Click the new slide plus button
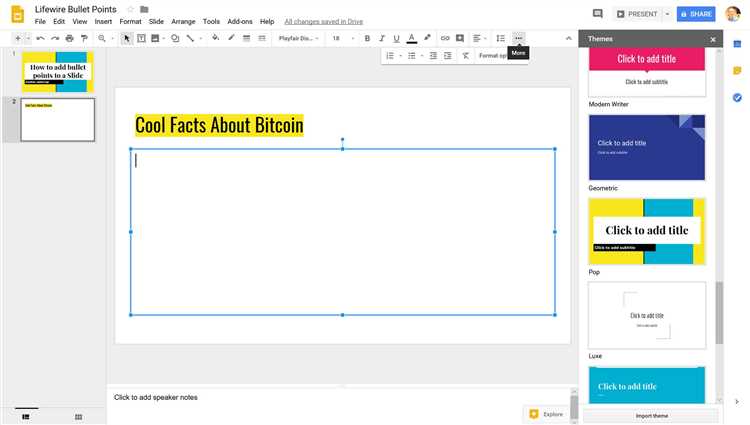750x425 pixels. click(x=18, y=38)
